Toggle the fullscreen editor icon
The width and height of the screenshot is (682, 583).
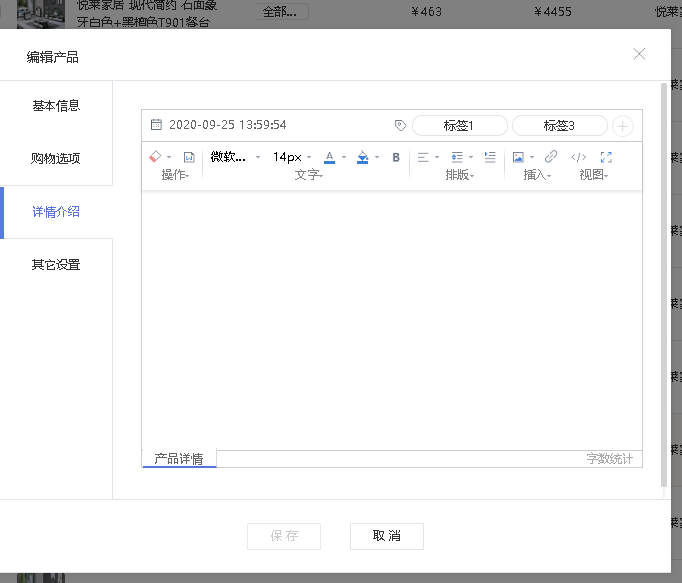606,157
